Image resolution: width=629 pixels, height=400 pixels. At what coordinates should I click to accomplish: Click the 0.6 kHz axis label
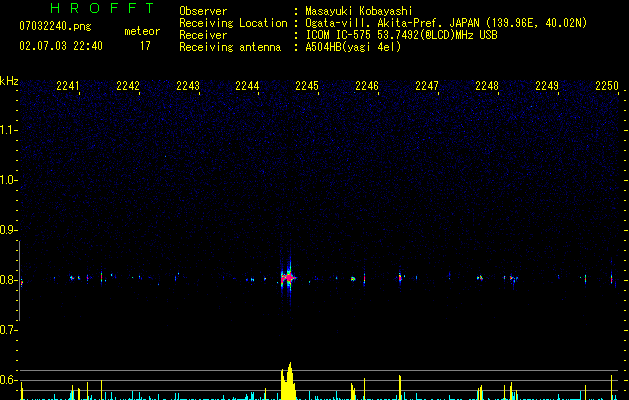click(8, 380)
